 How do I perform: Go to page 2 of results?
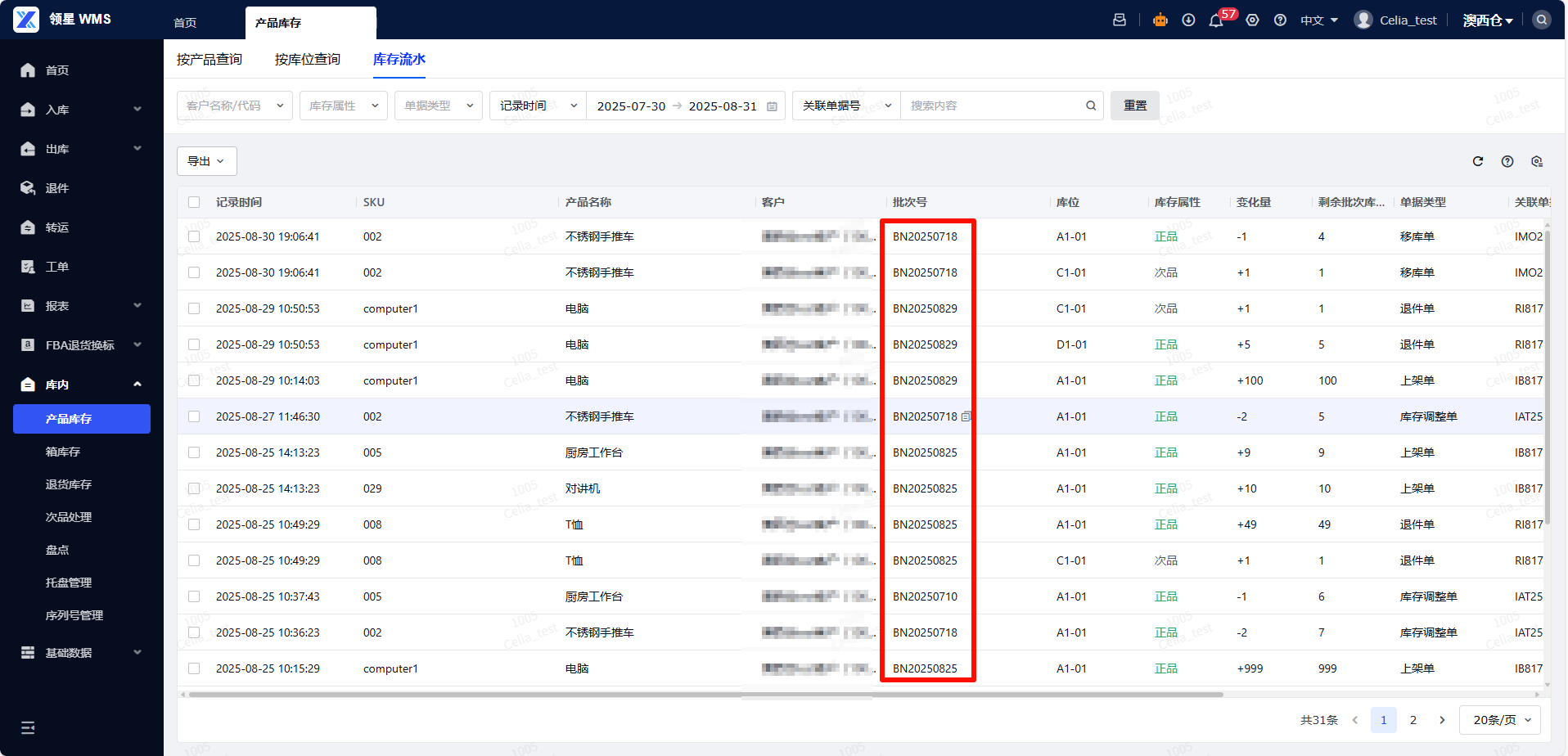click(x=1413, y=720)
